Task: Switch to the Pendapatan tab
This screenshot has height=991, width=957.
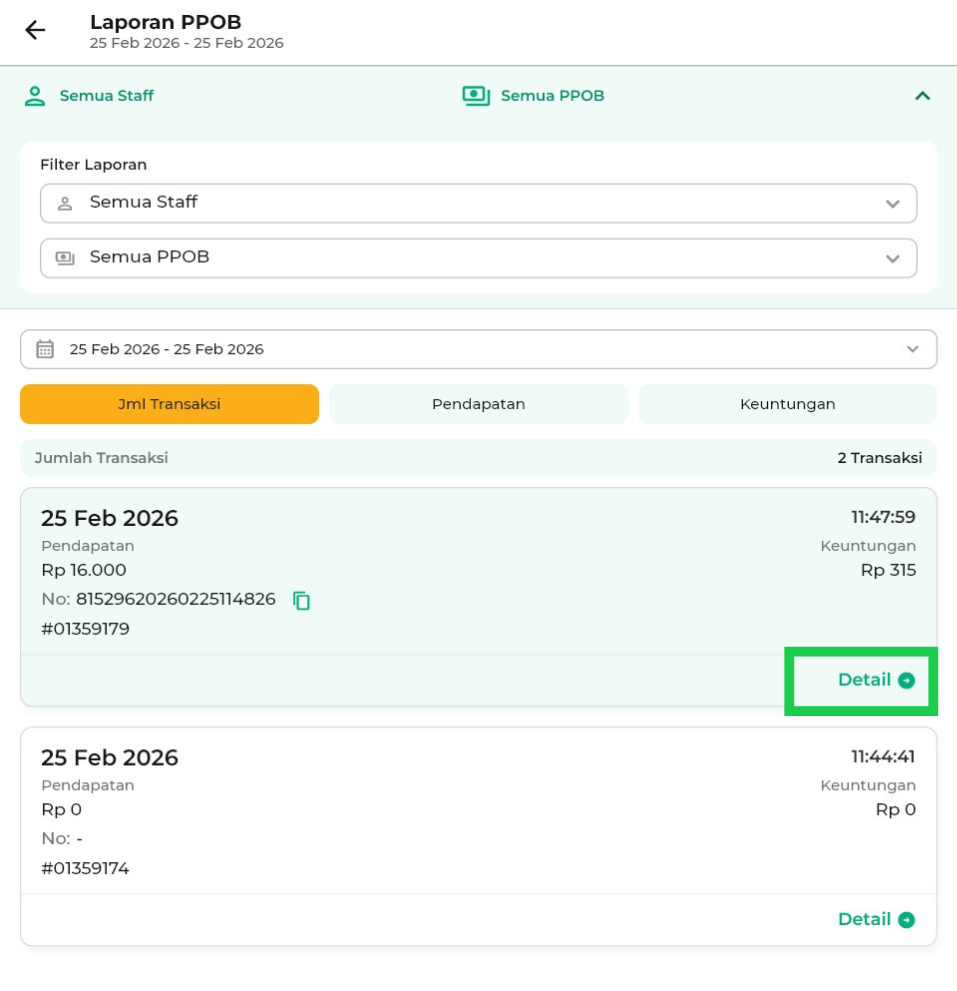Action: point(478,404)
